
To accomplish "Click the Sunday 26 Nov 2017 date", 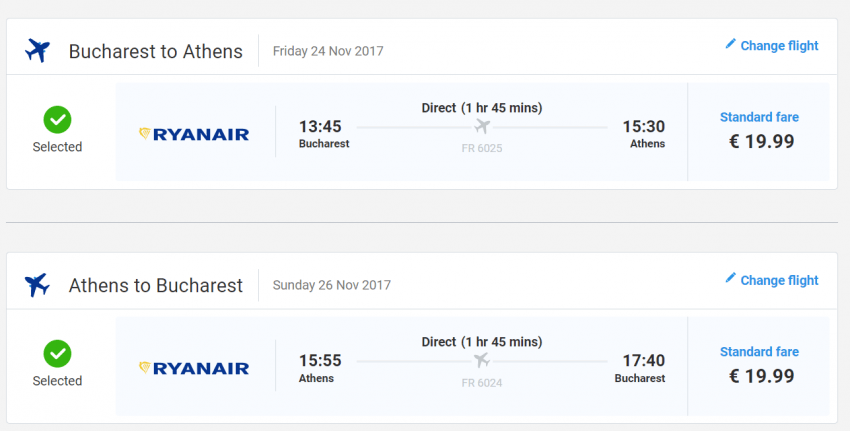I will pos(331,285).
